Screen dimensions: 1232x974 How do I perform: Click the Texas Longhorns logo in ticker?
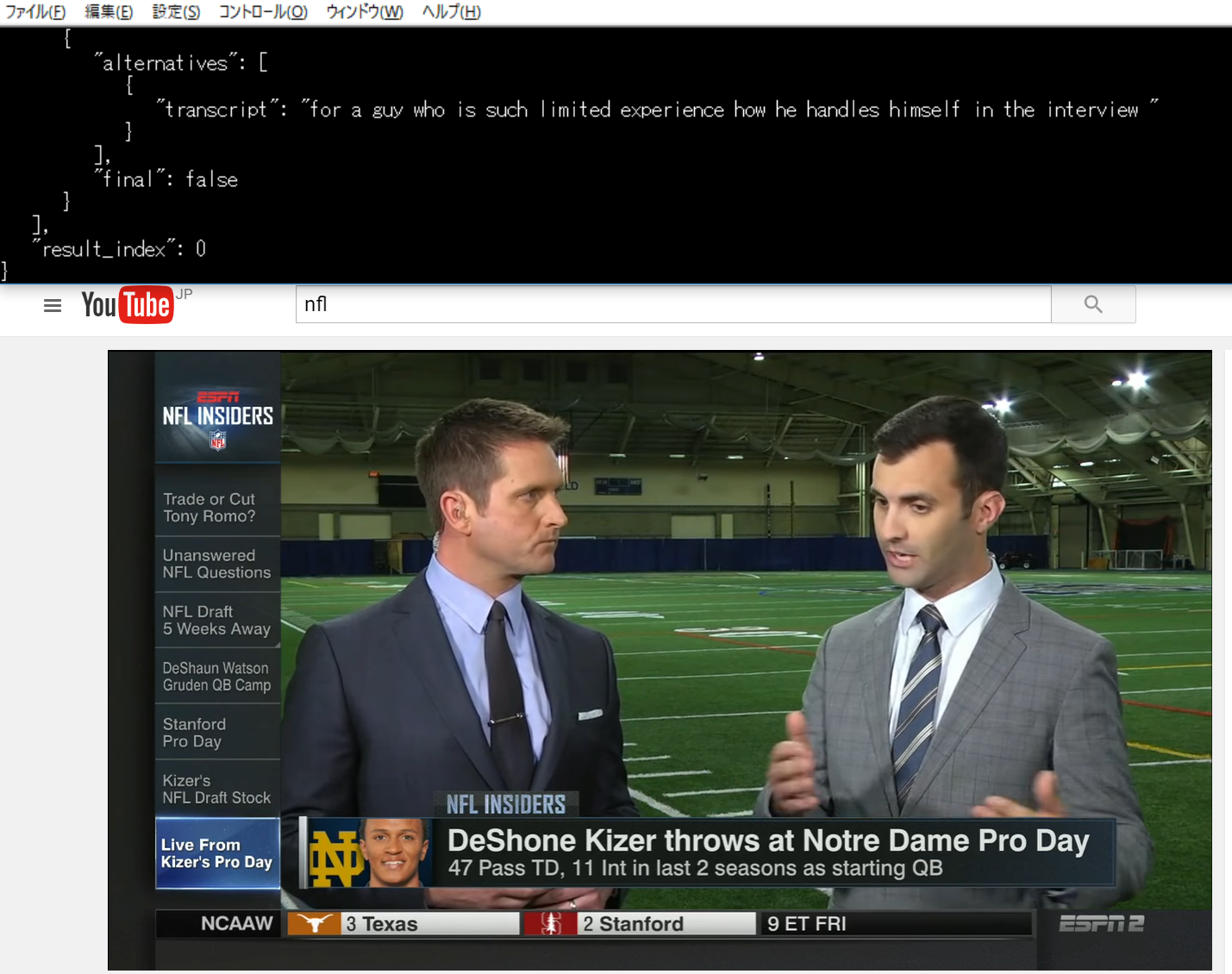314,924
